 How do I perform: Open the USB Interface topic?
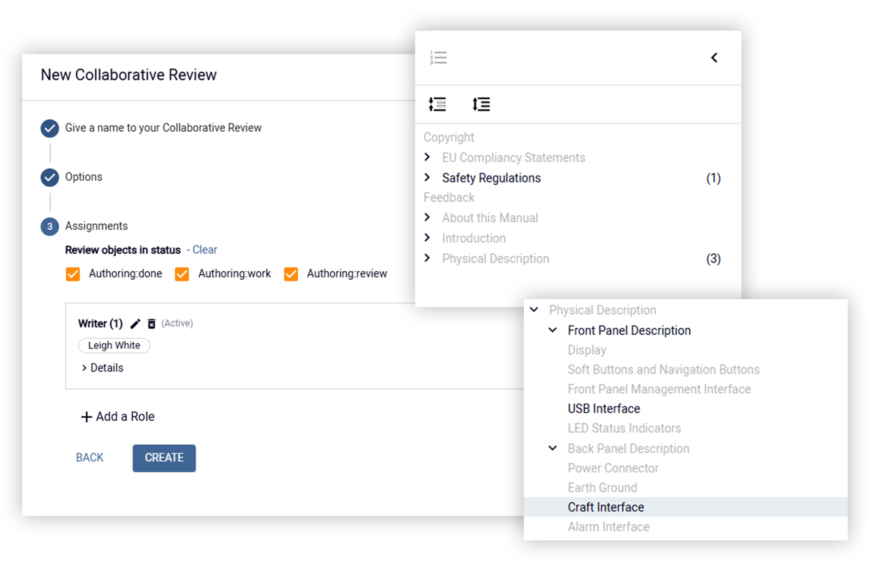604,409
